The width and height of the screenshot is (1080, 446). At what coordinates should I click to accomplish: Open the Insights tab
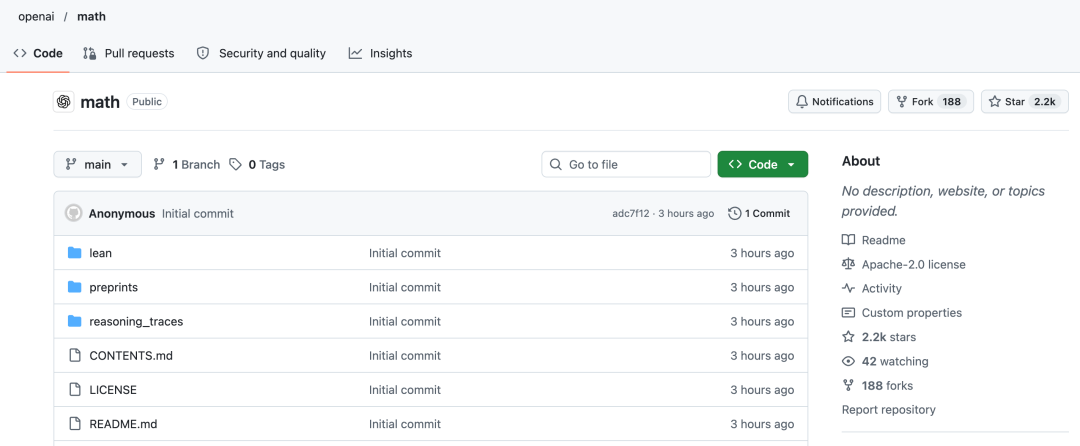pyautogui.click(x=380, y=53)
